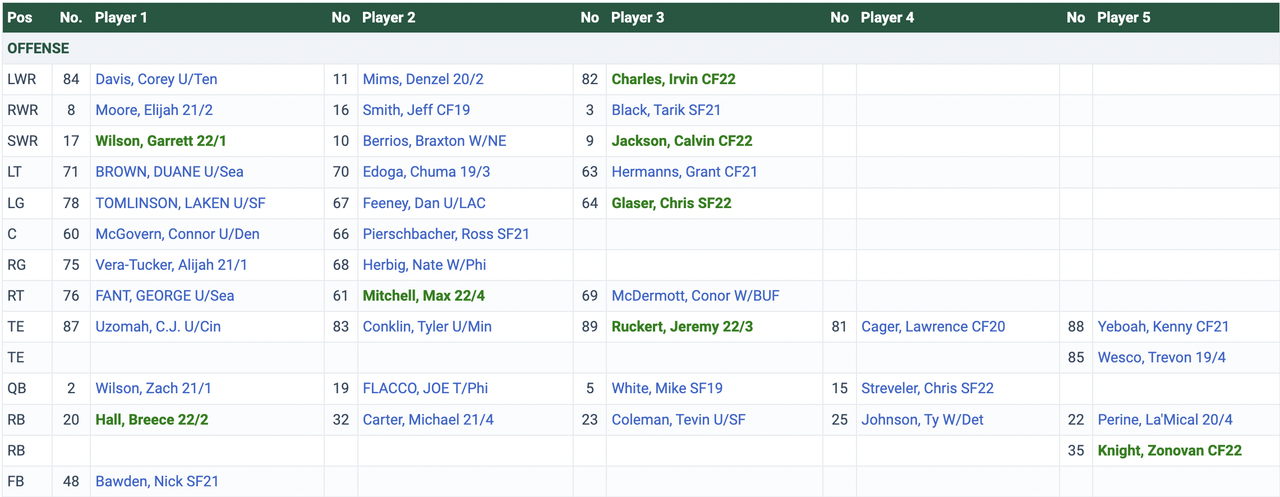This screenshot has width=1280, height=497.
Task: Click Knight, Zonovan CF22 link
Action: [x=1169, y=451]
